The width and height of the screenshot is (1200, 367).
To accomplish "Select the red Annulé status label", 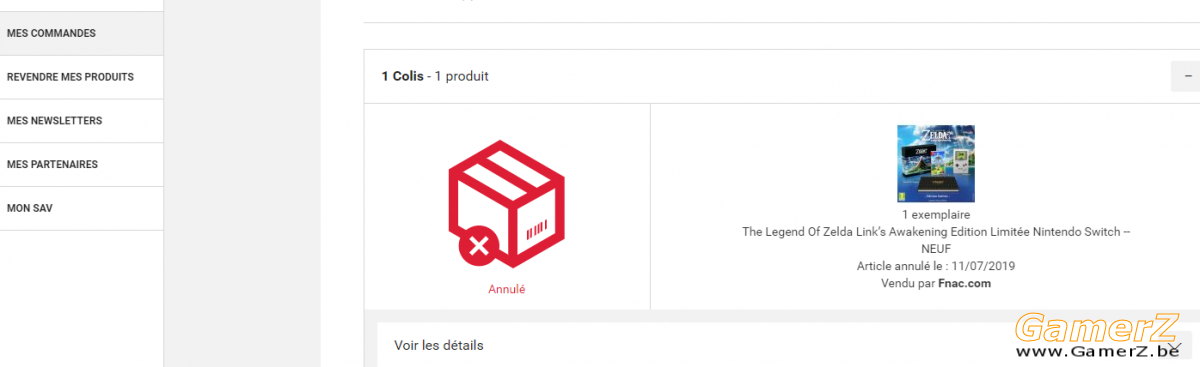I will point(507,289).
